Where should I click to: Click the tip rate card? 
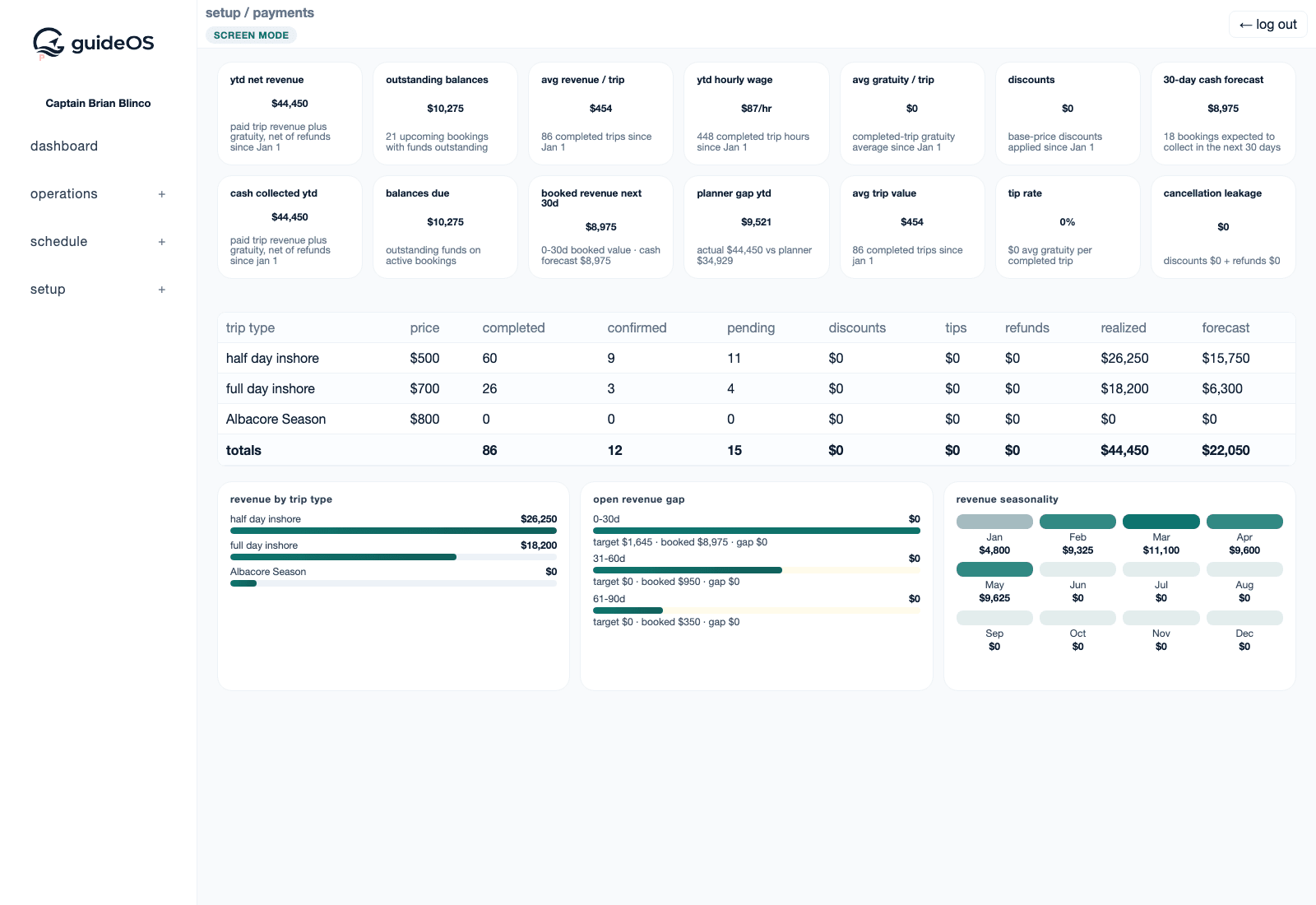click(x=1067, y=227)
